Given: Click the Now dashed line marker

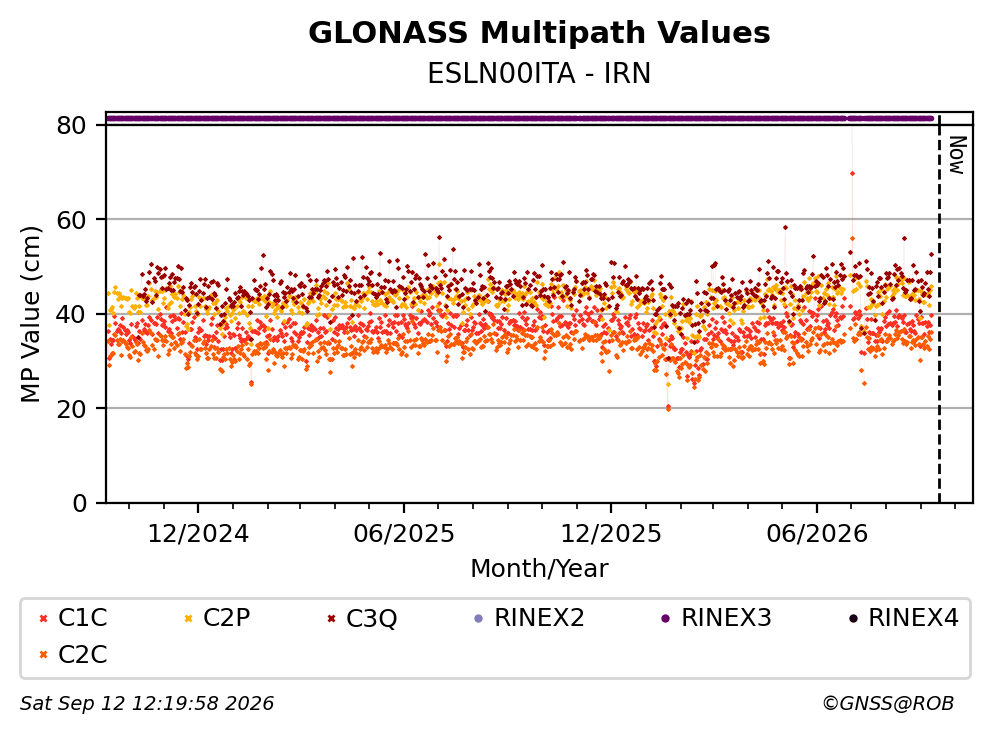Looking at the screenshot, I should (x=939, y=309).
